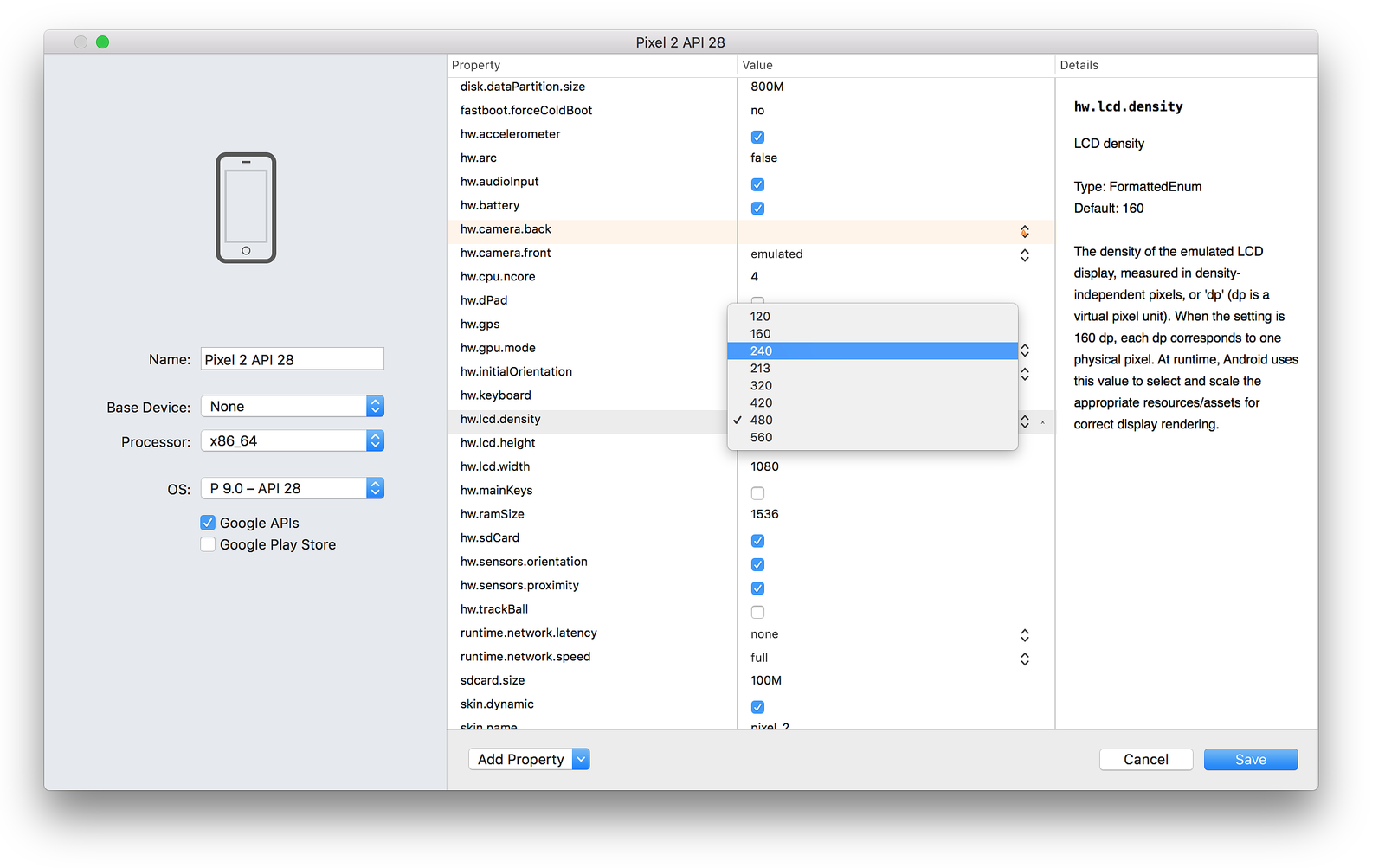Enable the hw.mainKeys checkbox
The width and height of the screenshot is (1385, 868).
coord(757,493)
